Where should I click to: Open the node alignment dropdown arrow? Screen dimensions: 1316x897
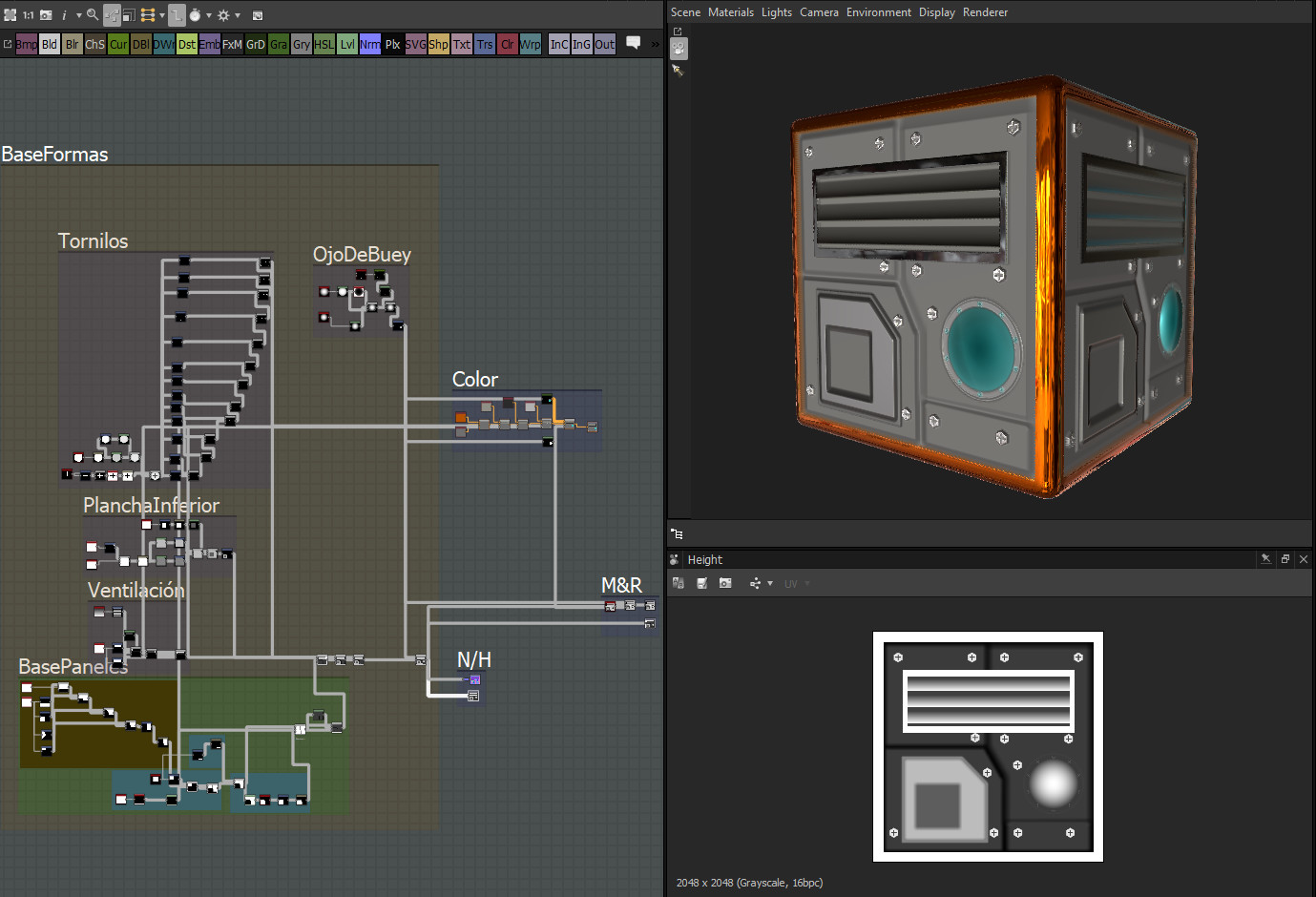(161, 15)
